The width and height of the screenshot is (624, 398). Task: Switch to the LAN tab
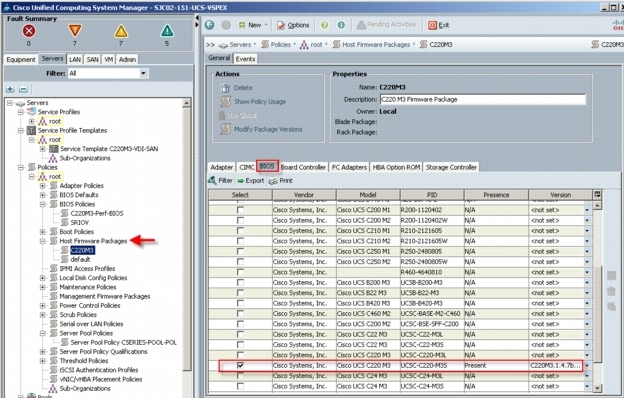[x=75, y=59]
